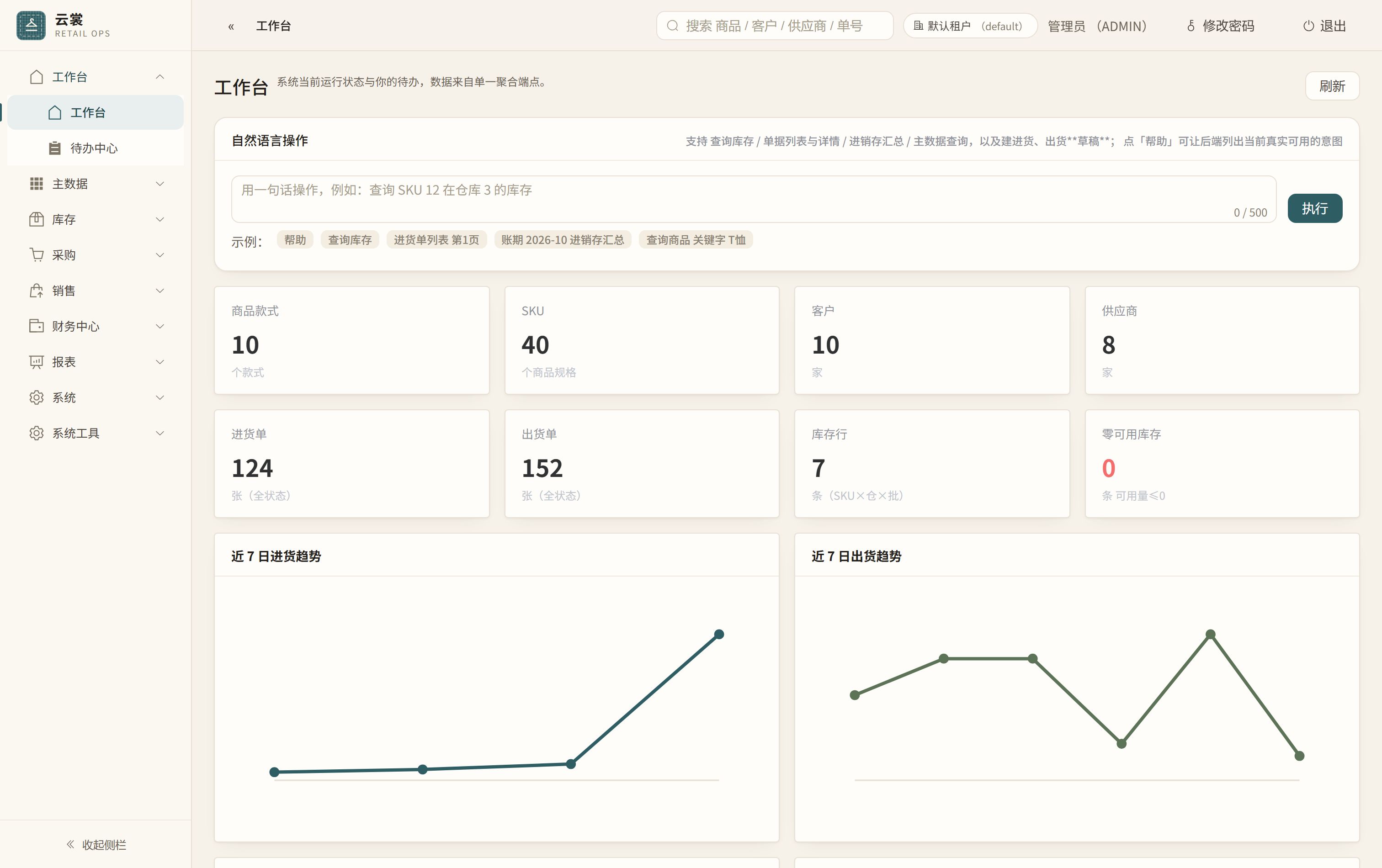Click the peak point of 近7日出货趋势 chart
The width and height of the screenshot is (1382, 868).
(x=1211, y=634)
